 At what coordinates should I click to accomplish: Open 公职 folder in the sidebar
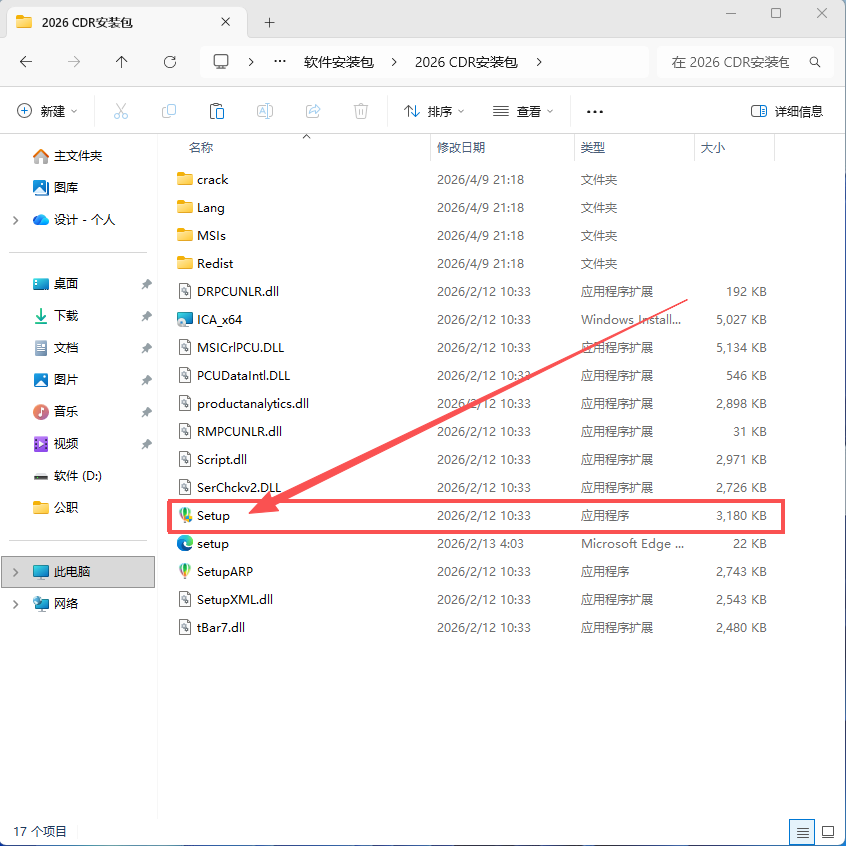point(56,507)
